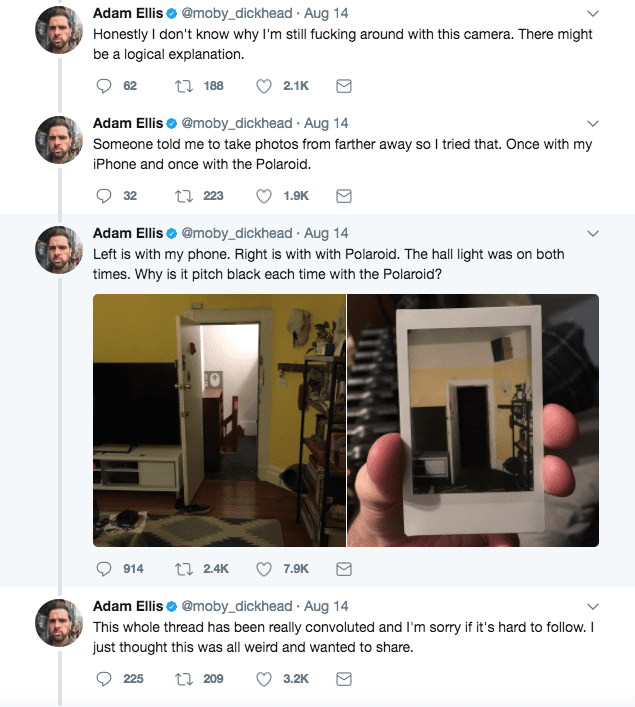Viewport: 635px width, 707px height.
Task: Retweet the tweet with 223 retweets
Action: (x=184, y=196)
